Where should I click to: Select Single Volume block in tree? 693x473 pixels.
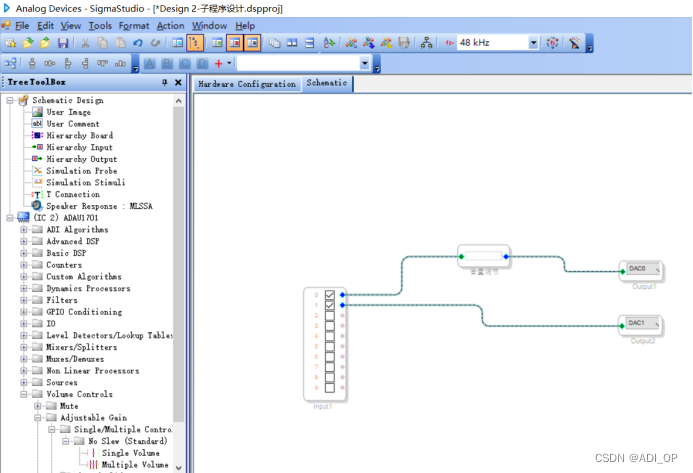pyautogui.click(x=130, y=453)
